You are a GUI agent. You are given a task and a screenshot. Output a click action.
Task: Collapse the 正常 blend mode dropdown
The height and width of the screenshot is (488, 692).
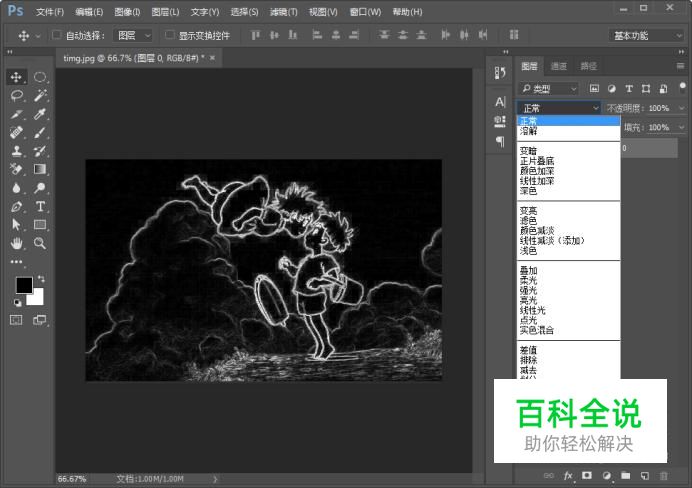tap(559, 108)
